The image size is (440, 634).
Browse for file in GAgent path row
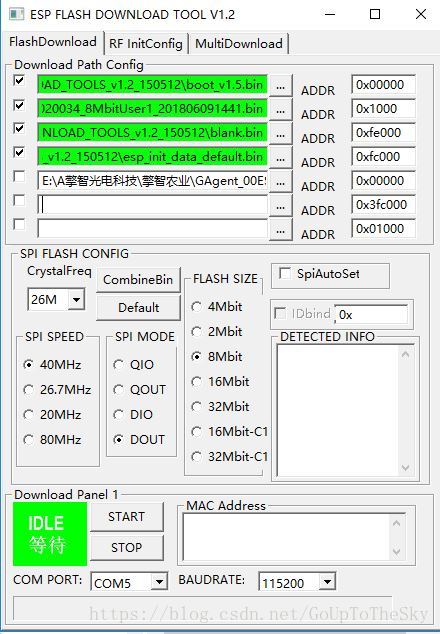(280, 181)
